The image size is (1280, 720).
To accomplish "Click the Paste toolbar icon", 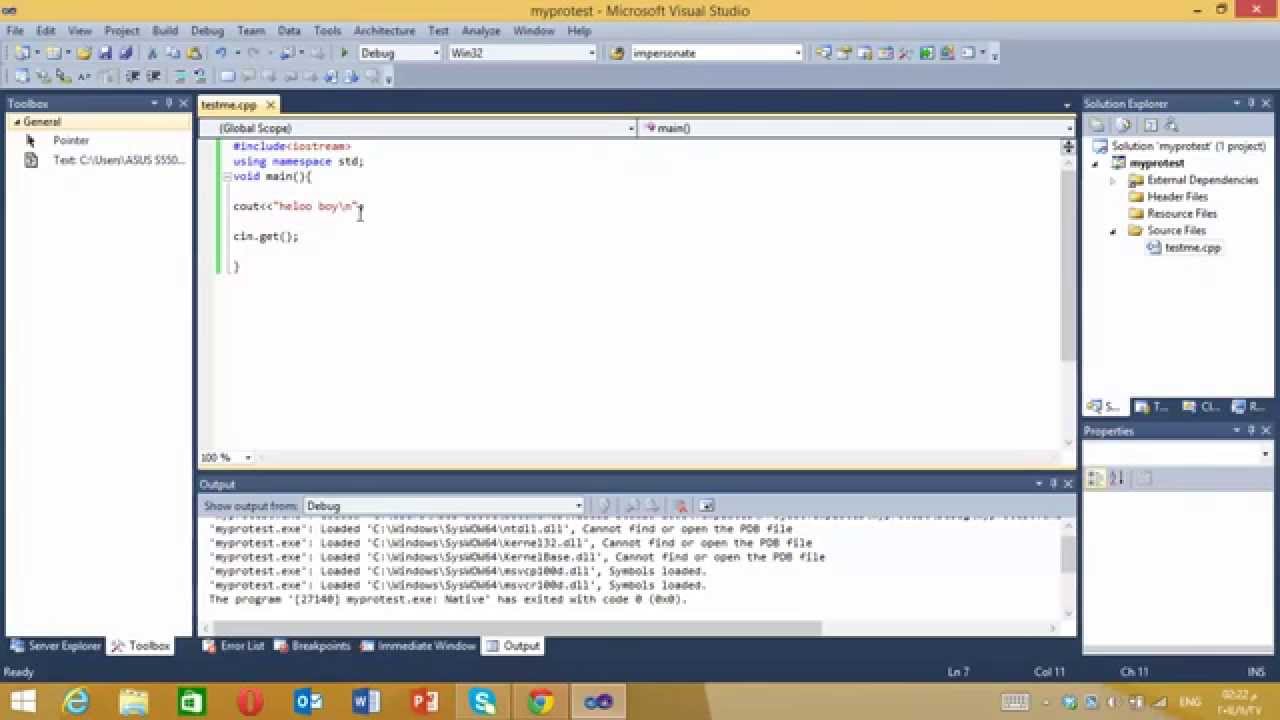I will [193, 53].
